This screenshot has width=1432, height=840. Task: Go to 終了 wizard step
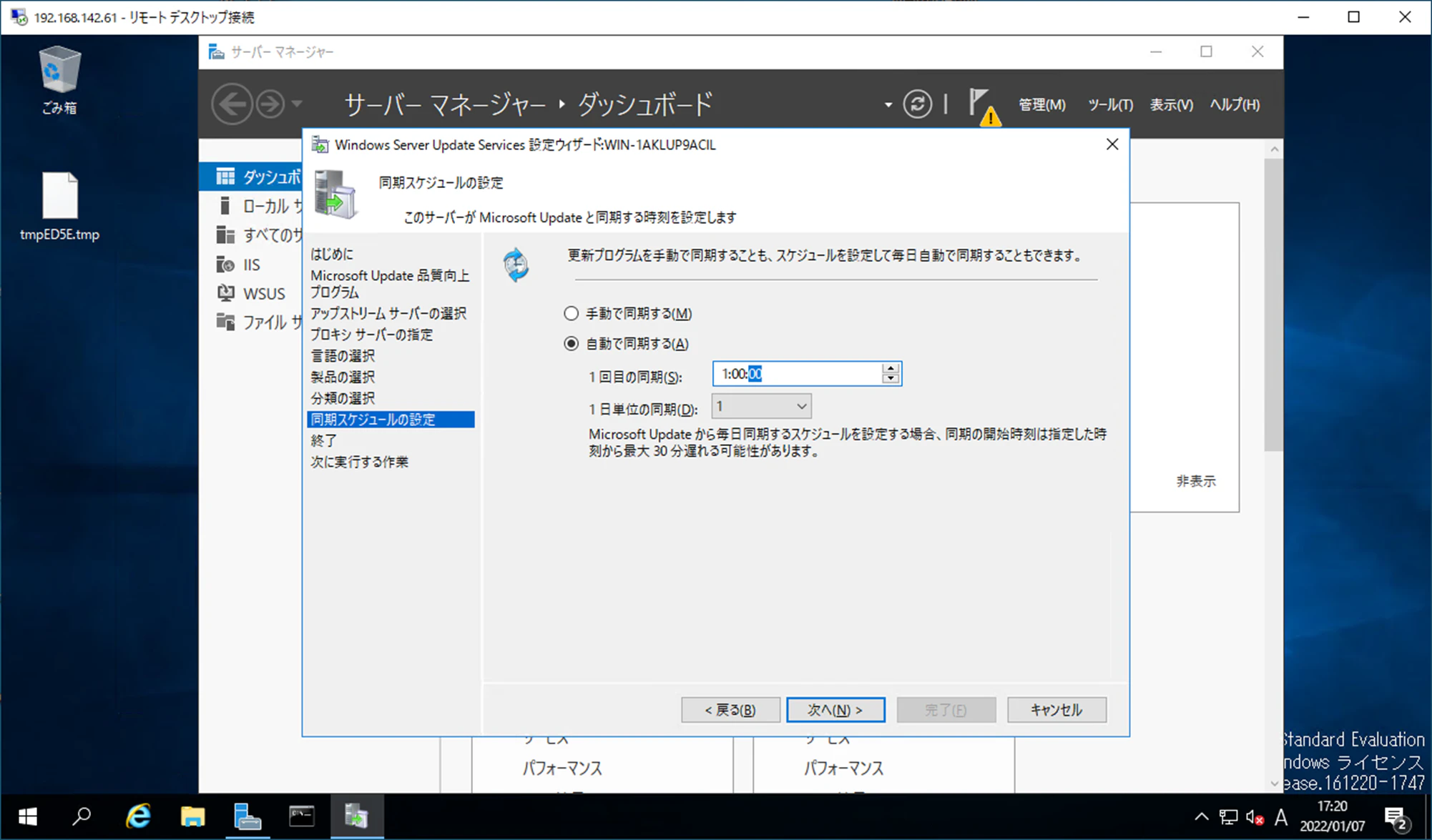[323, 440]
